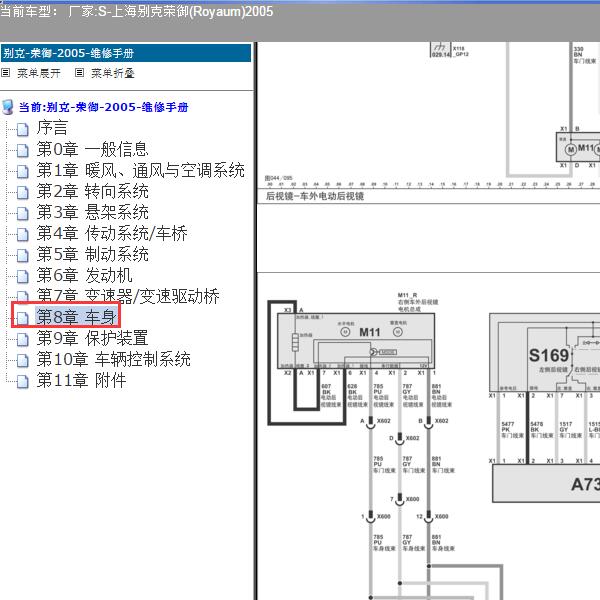Screen dimensions: 600x600
Task: Click the page icon beside 序言
Action: (x=23, y=130)
